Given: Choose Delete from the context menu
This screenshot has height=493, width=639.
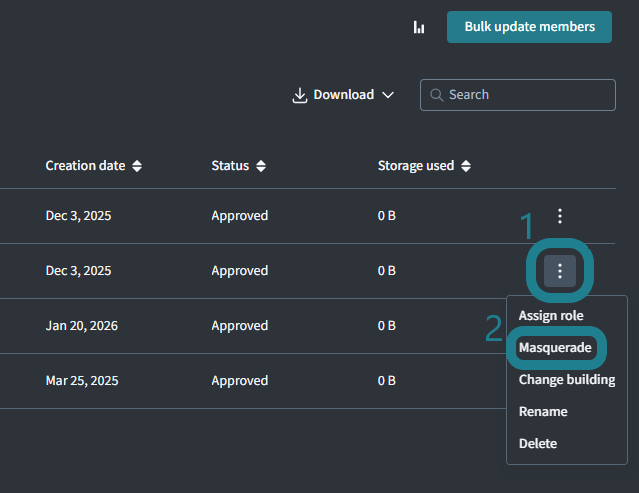Looking at the screenshot, I should [538, 443].
